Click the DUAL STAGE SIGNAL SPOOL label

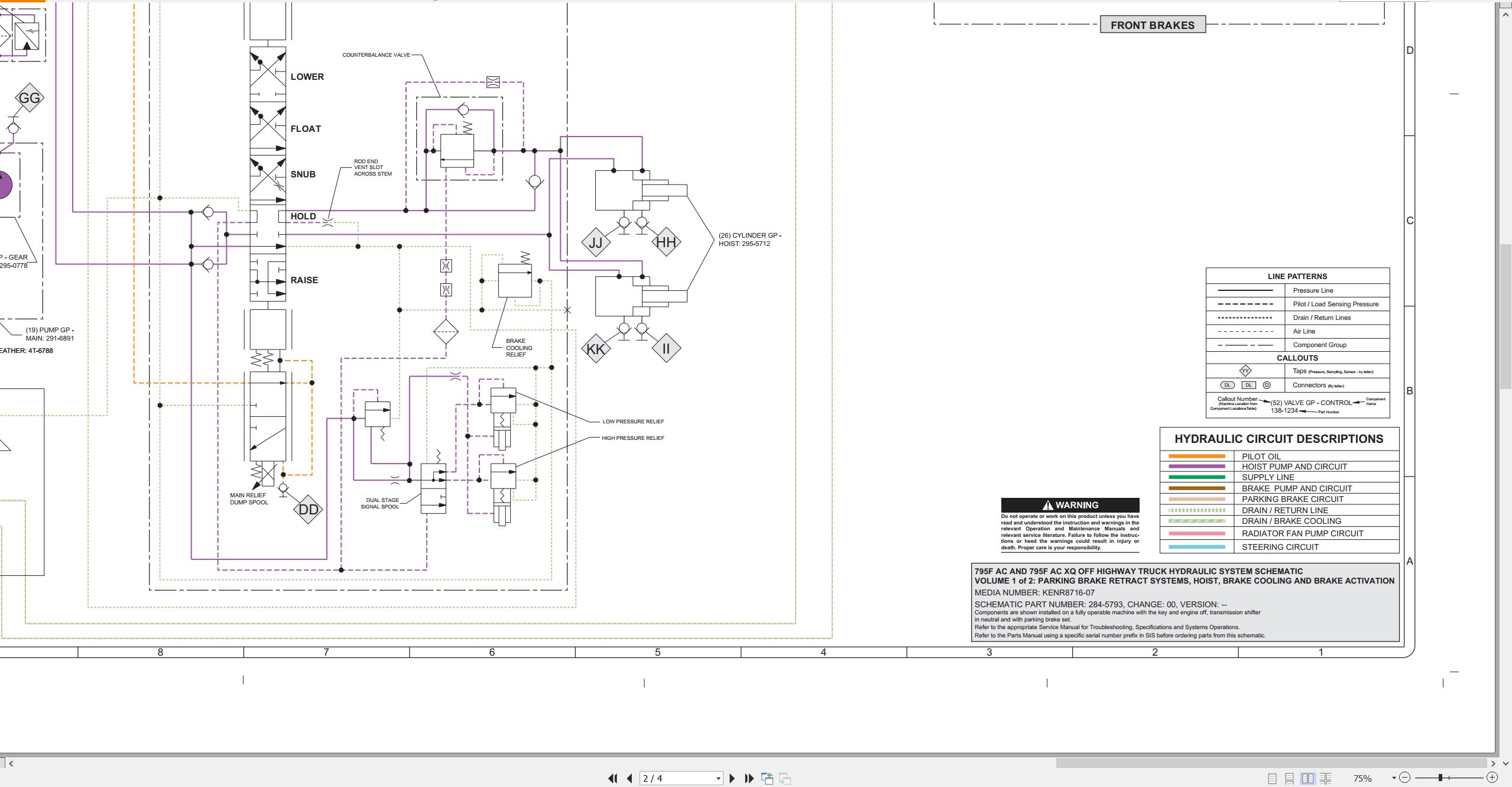380,503
